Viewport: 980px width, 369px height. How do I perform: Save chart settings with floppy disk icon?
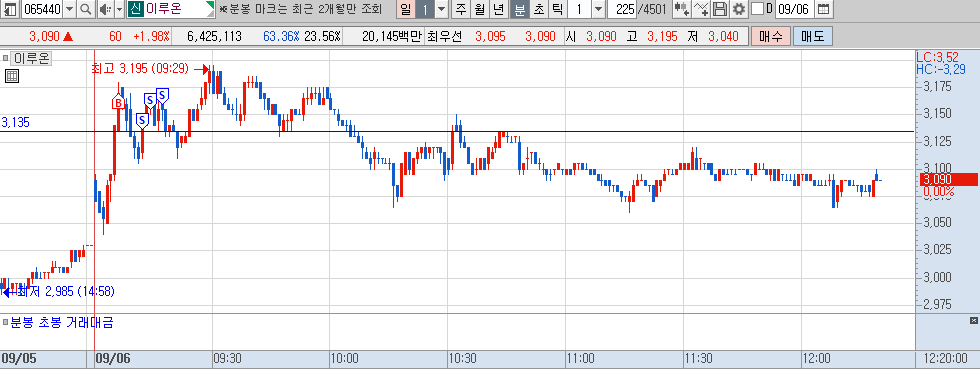[721, 9]
